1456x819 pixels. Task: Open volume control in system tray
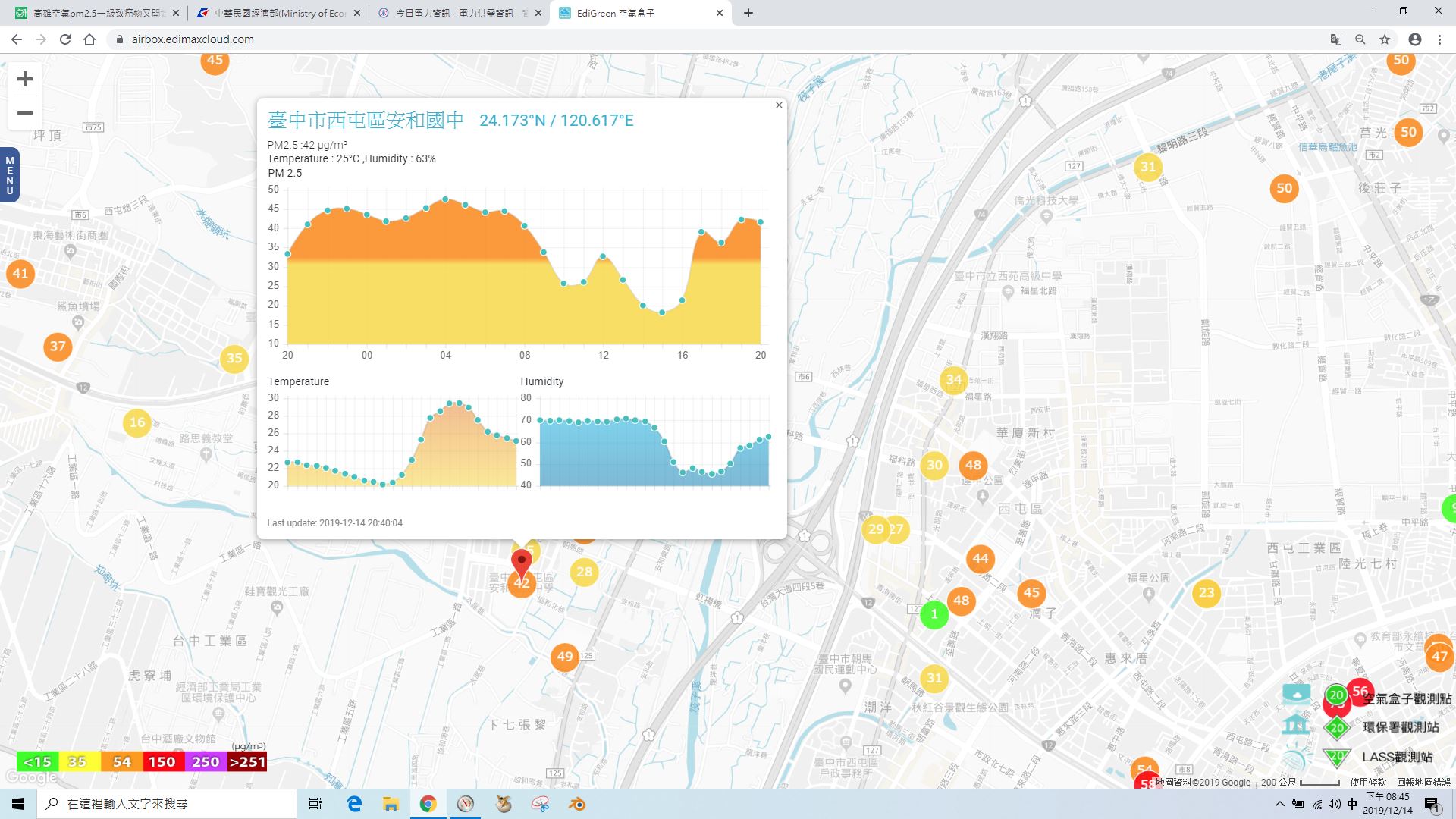click(1335, 804)
